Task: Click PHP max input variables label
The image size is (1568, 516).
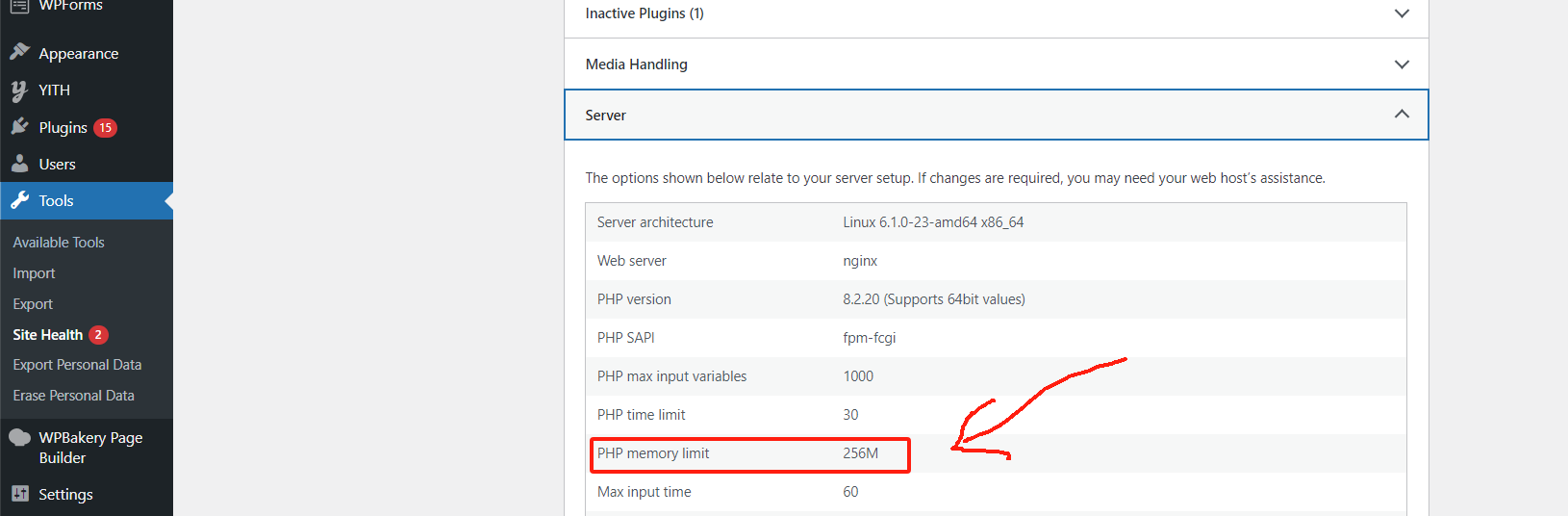Action: coord(671,376)
